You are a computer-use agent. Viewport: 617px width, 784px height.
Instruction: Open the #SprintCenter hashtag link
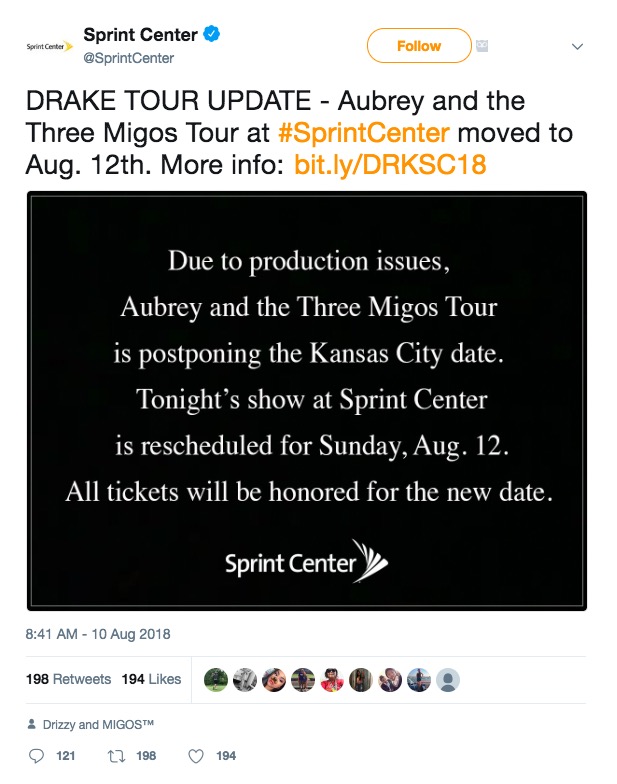(x=364, y=133)
